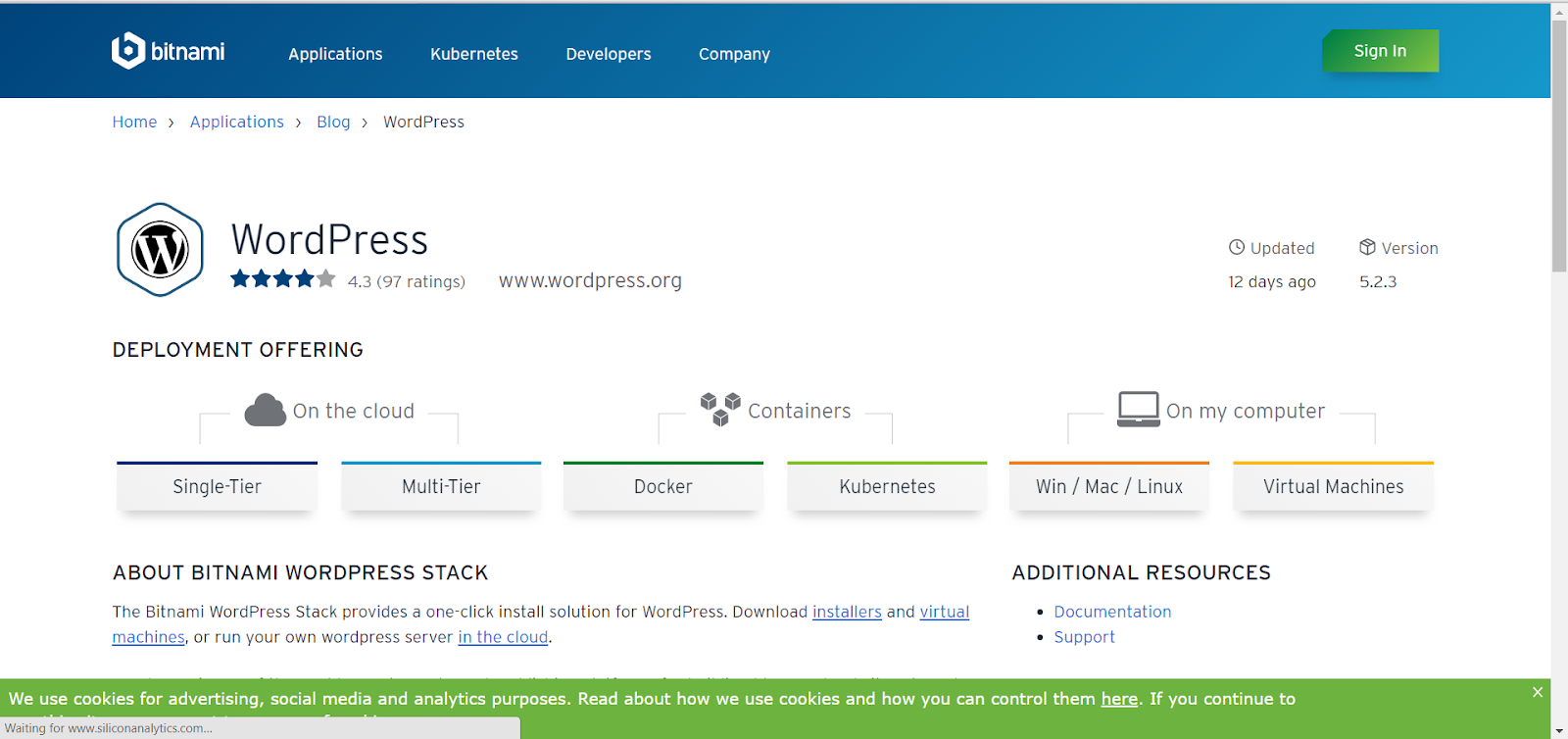Click the WordPress page title heading
The height and width of the screenshot is (739, 1568).
[x=329, y=240]
